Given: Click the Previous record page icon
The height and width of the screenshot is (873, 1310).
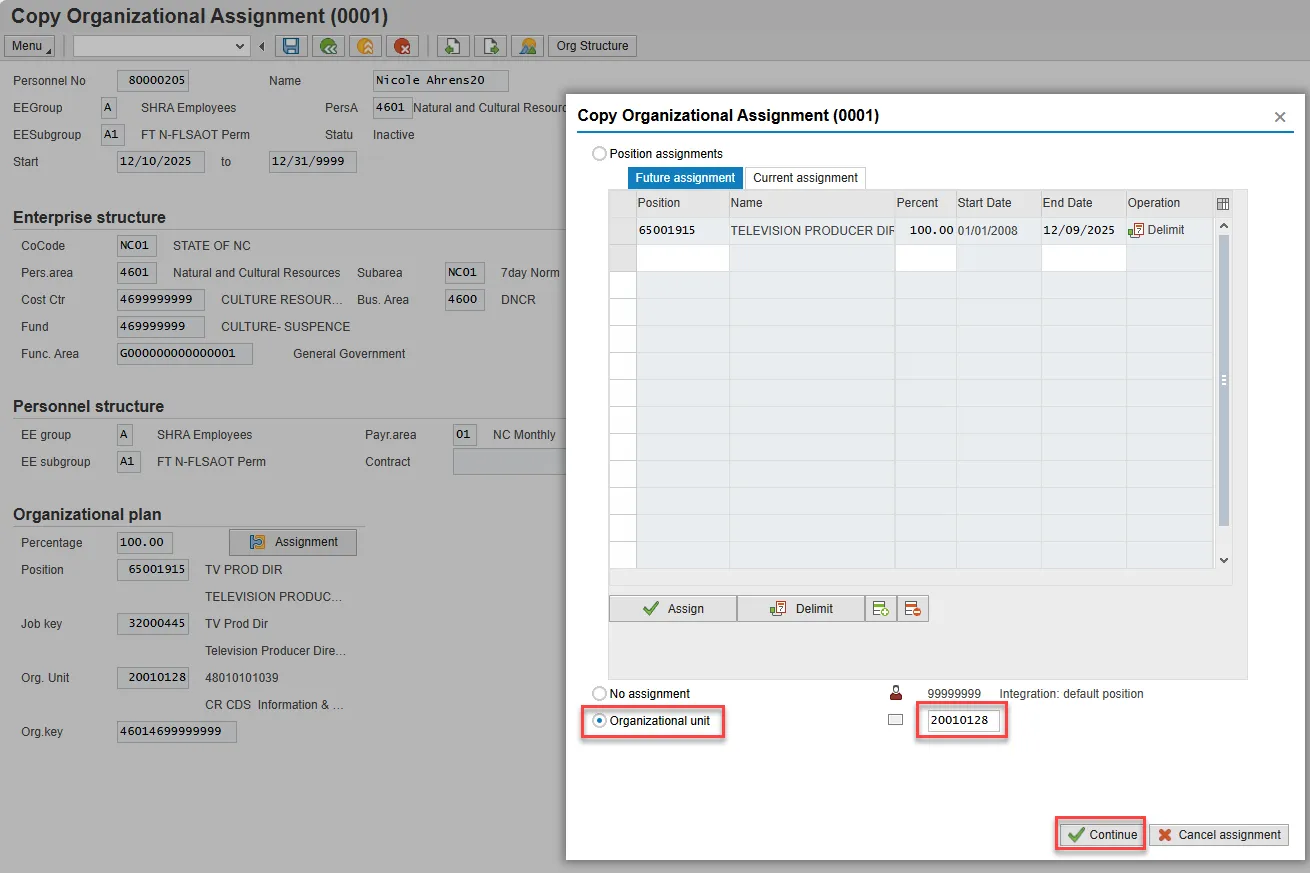Looking at the screenshot, I should click(x=452, y=46).
